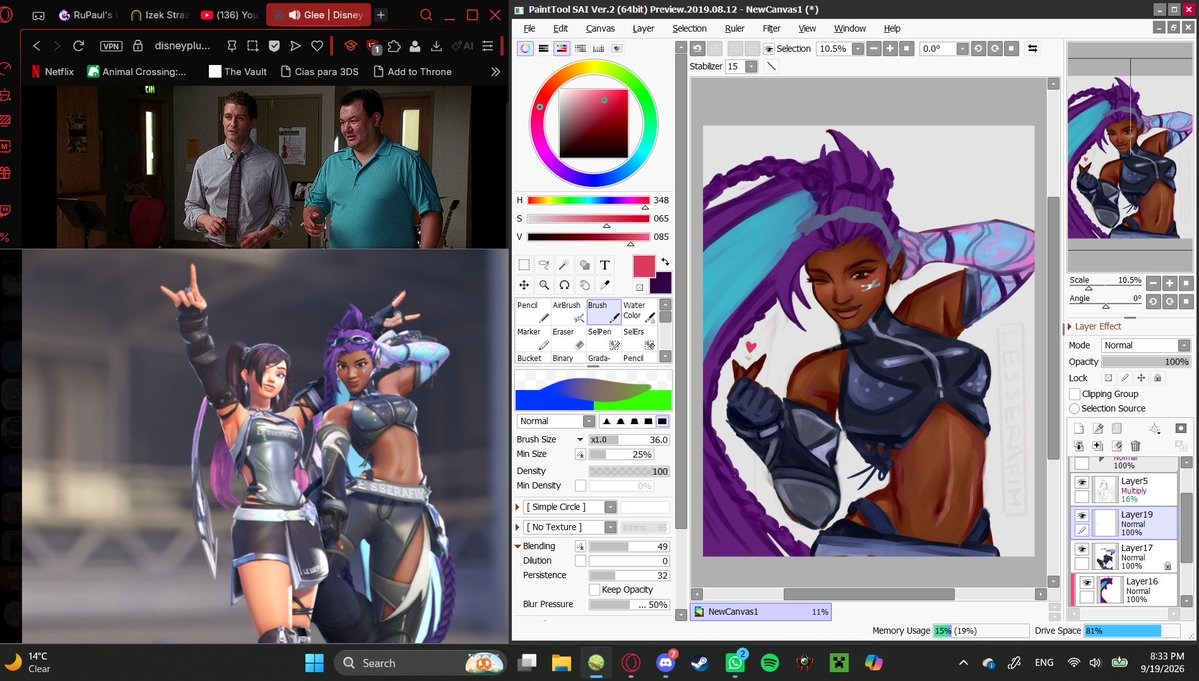The image size is (1199, 681).
Task: Choose the Pencil brush tool
Action: click(x=533, y=311)
